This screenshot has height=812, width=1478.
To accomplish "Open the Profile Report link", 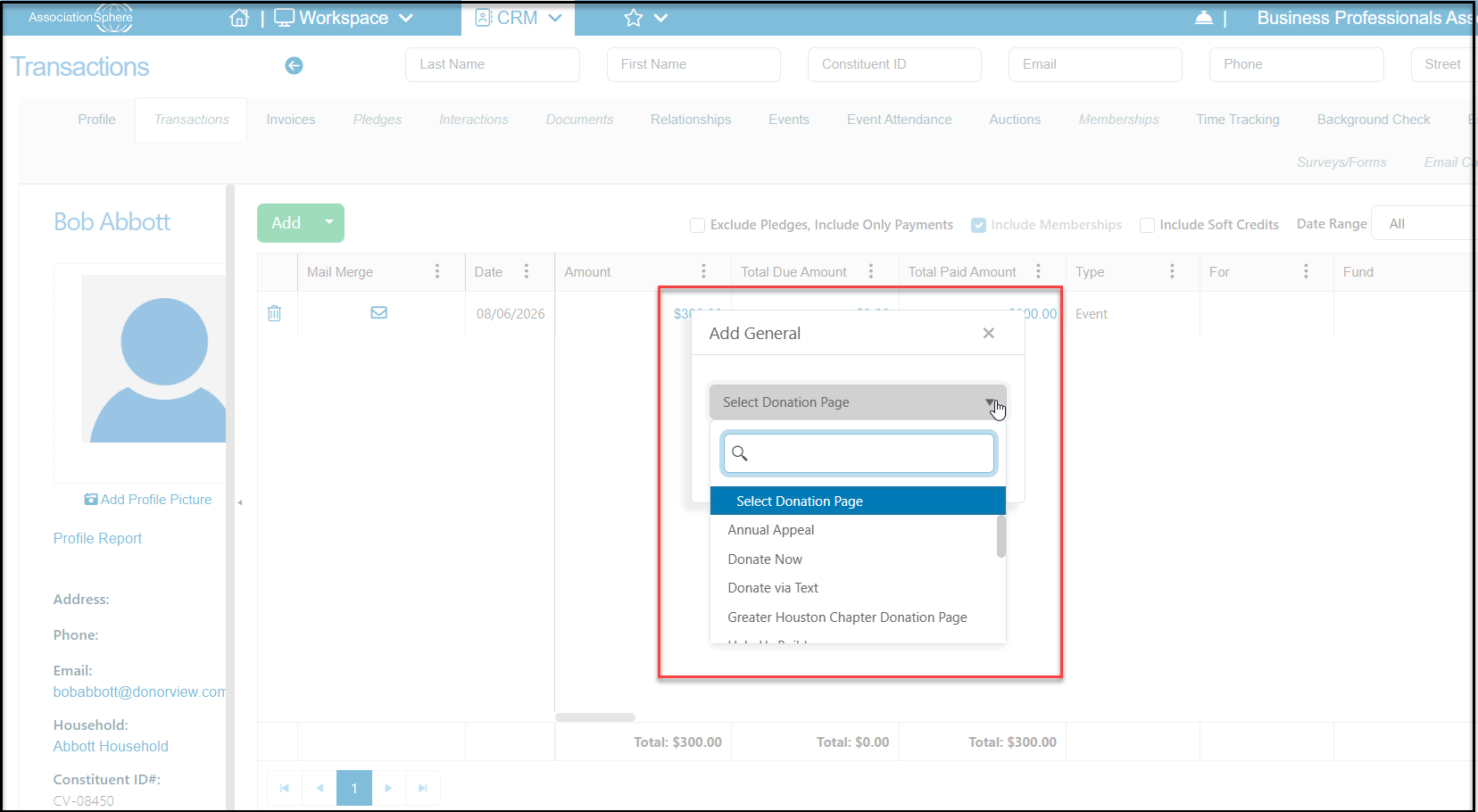I will click(x=97, y=538).
